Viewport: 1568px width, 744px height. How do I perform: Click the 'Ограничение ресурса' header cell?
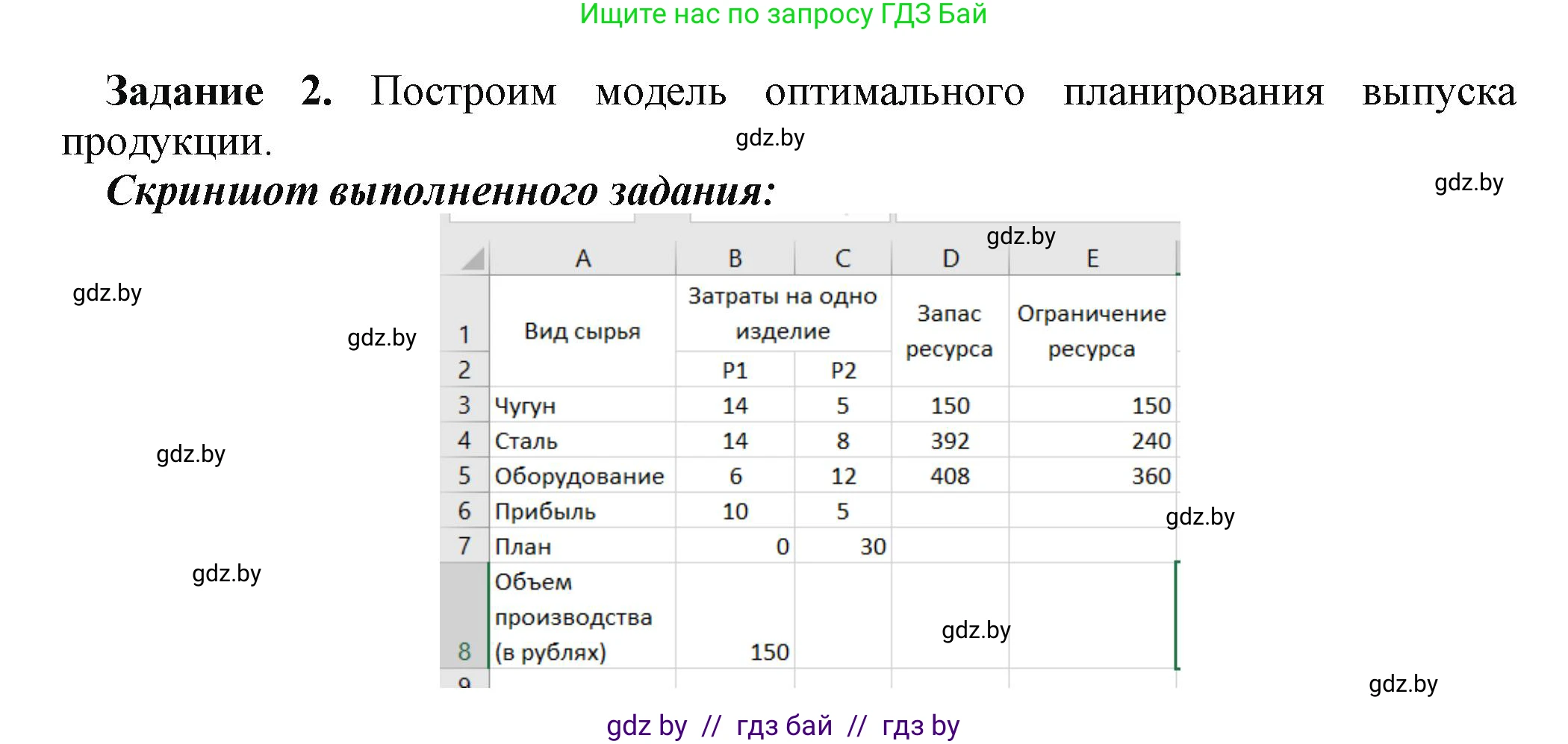(1092, 331)
